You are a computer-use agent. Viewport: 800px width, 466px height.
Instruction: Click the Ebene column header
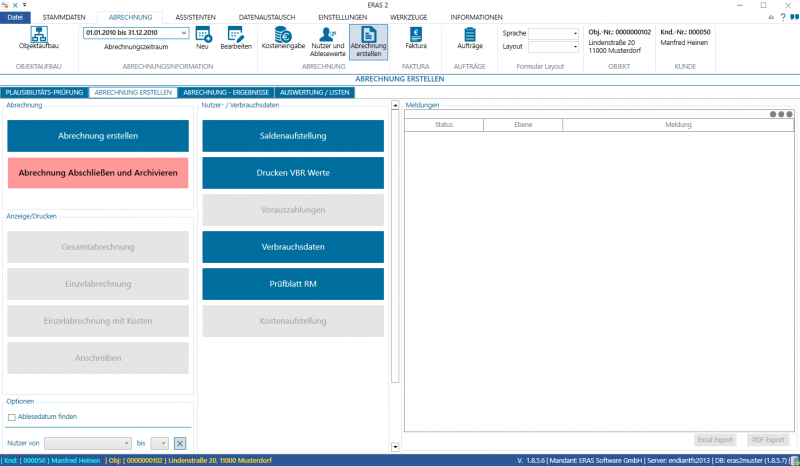click(x=523, y=125)
